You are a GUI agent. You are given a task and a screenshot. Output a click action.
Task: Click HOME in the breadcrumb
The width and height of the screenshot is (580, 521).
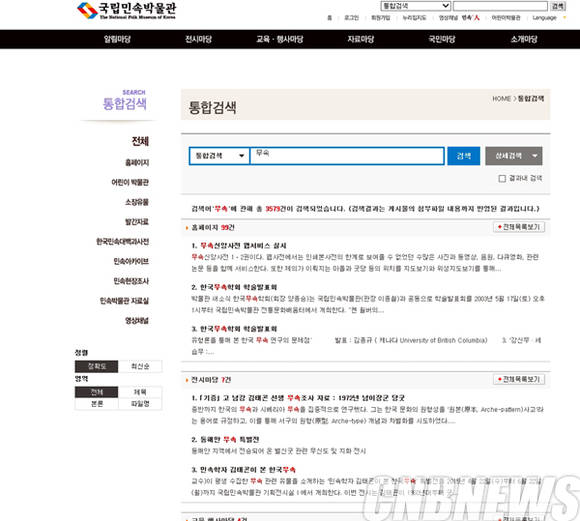click(x=501, y=98)
